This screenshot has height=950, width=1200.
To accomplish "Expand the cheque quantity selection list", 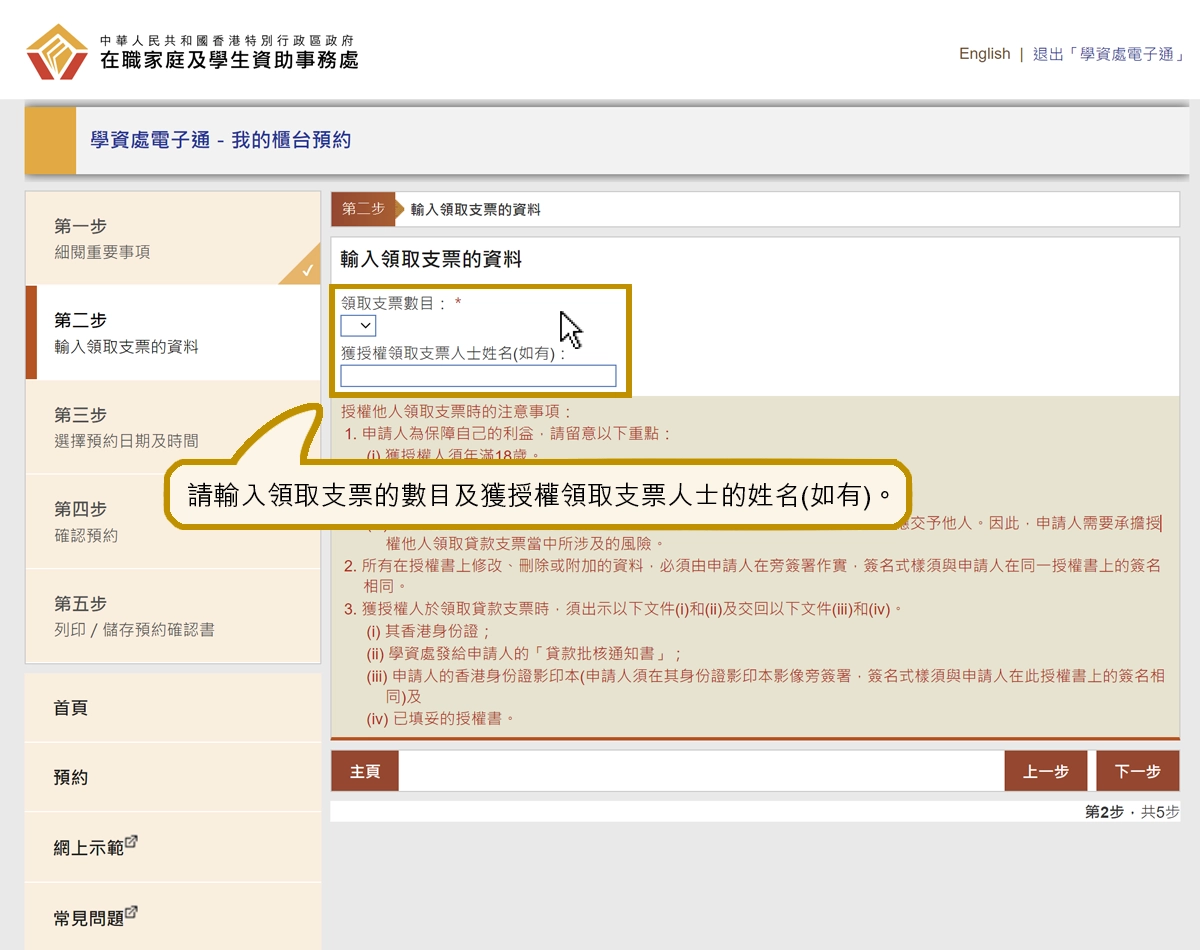I will point(359,326).
